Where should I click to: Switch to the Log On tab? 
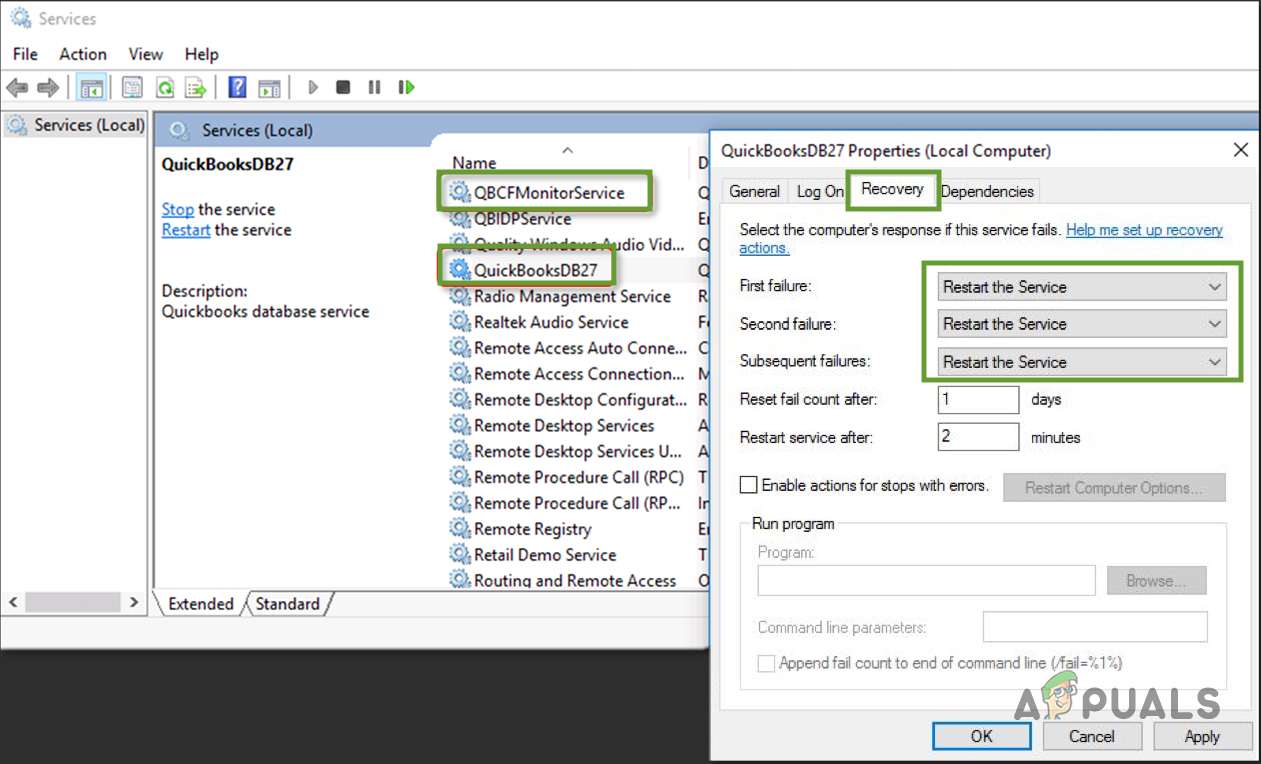point(820,191)
